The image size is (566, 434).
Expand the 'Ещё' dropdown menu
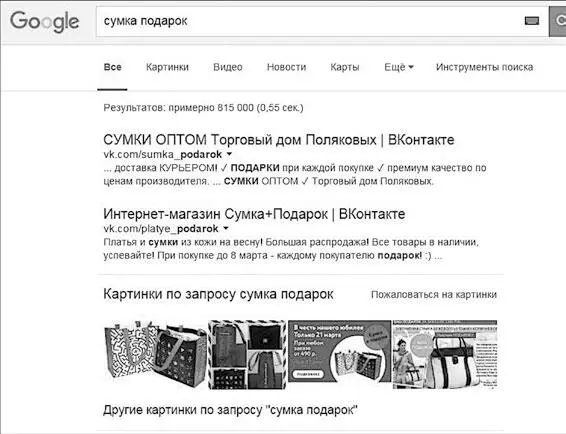point(399,67)
